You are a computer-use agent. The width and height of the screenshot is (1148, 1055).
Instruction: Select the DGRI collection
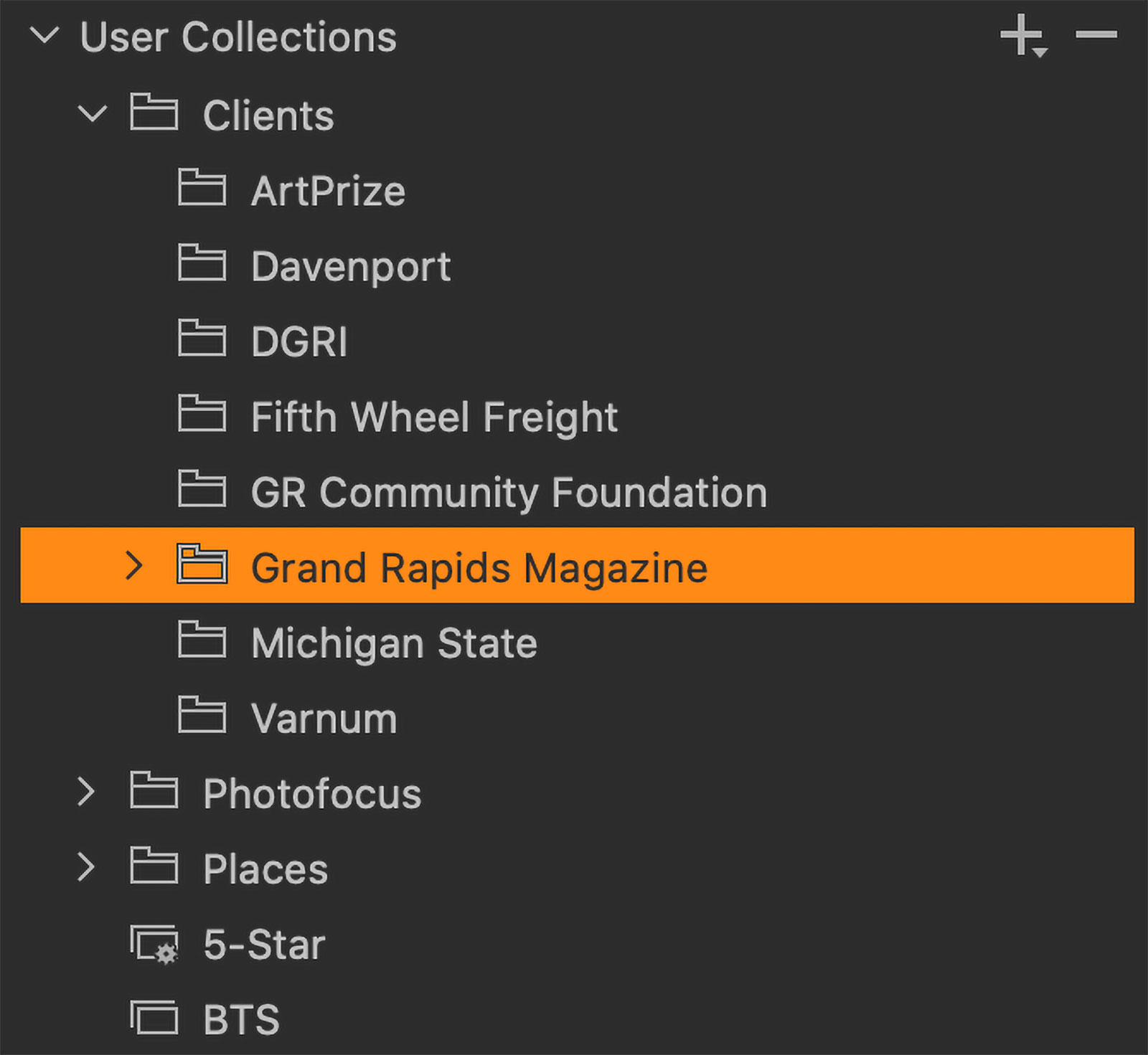coord(299,341)
